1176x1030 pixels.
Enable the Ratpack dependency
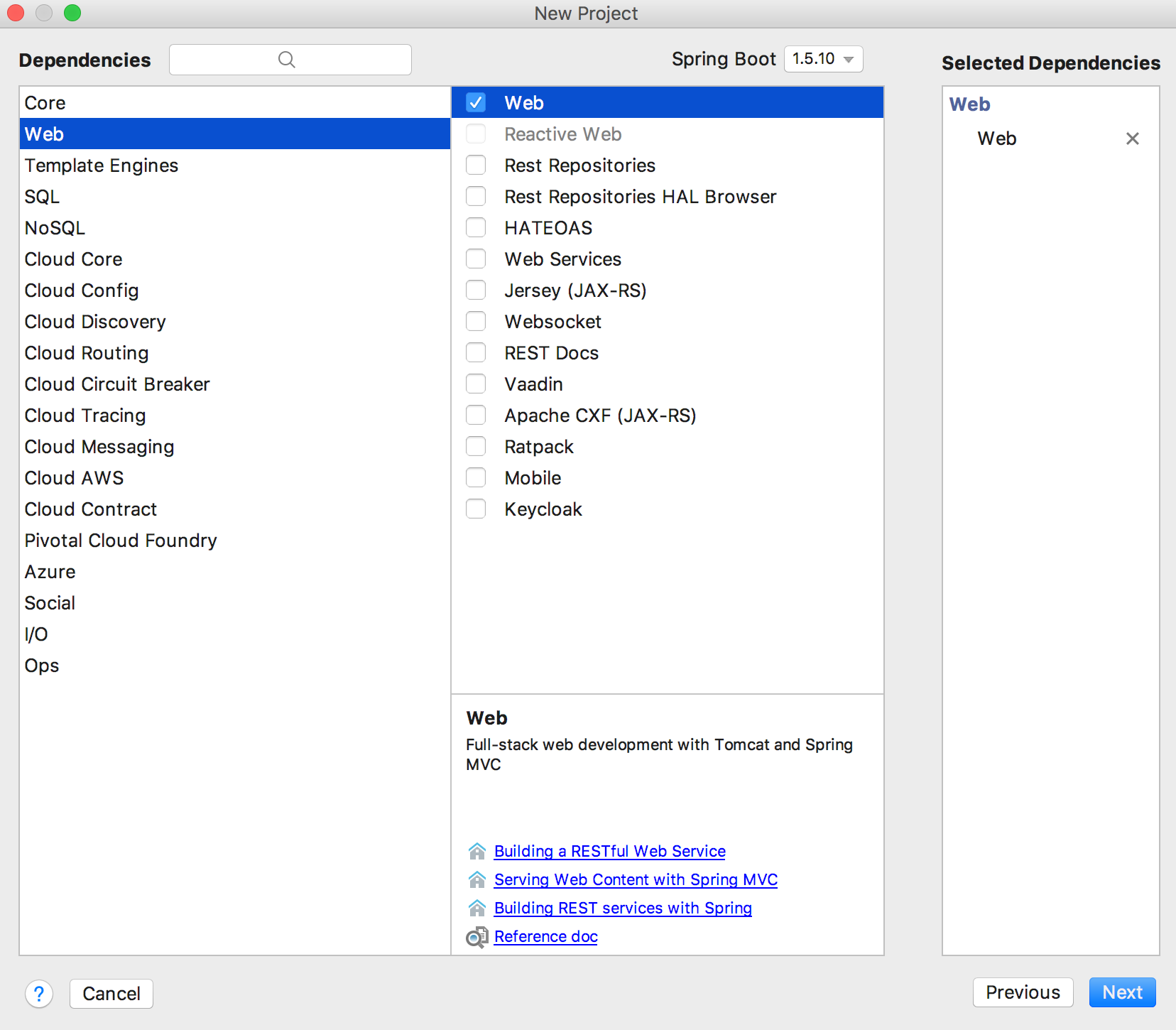click(476, 446)
